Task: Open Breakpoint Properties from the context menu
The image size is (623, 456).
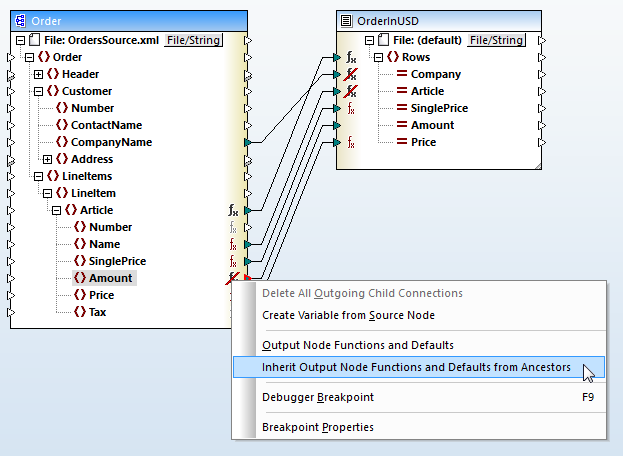Action: 317,427
